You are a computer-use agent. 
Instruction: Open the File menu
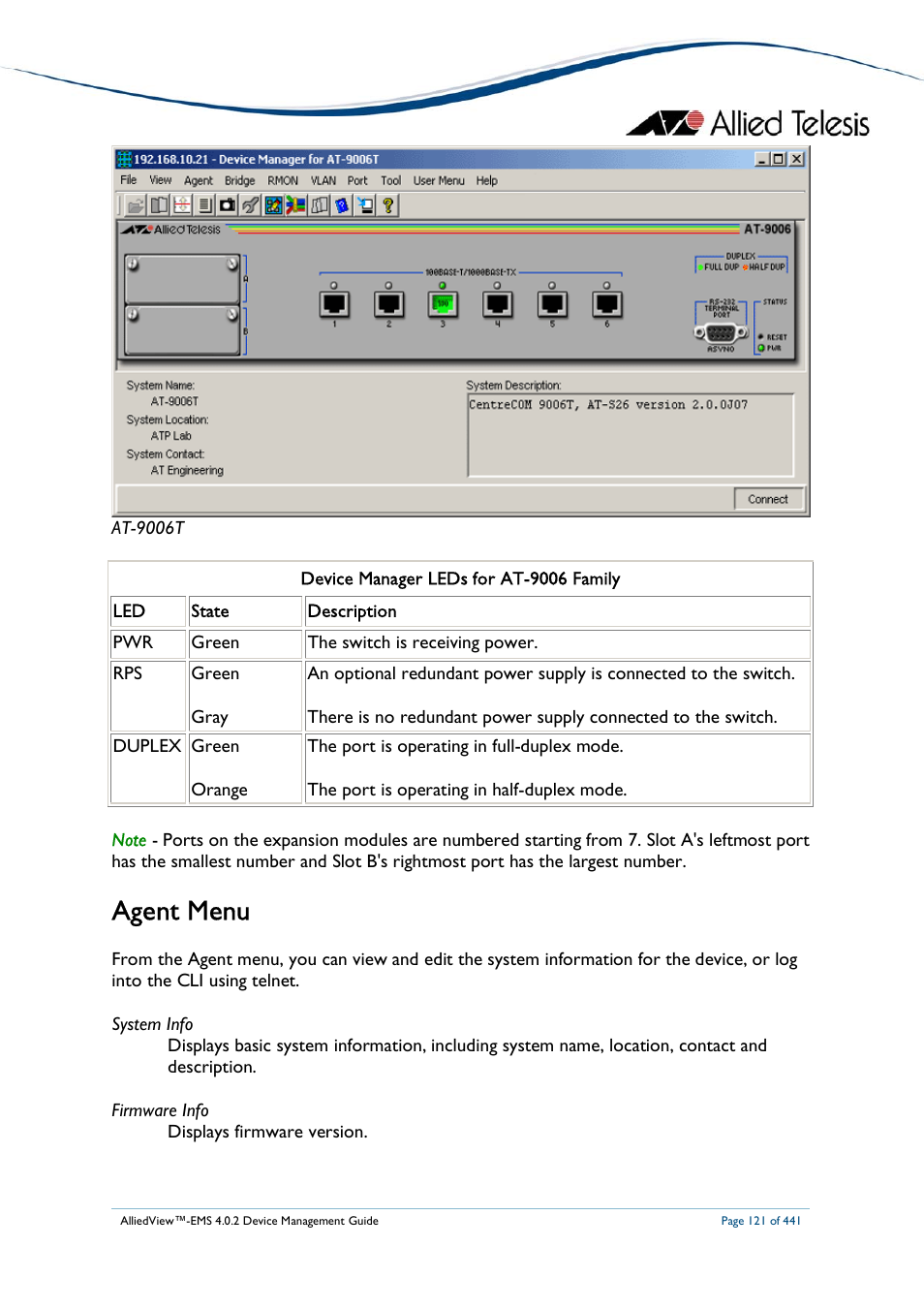tap(129, 180)
